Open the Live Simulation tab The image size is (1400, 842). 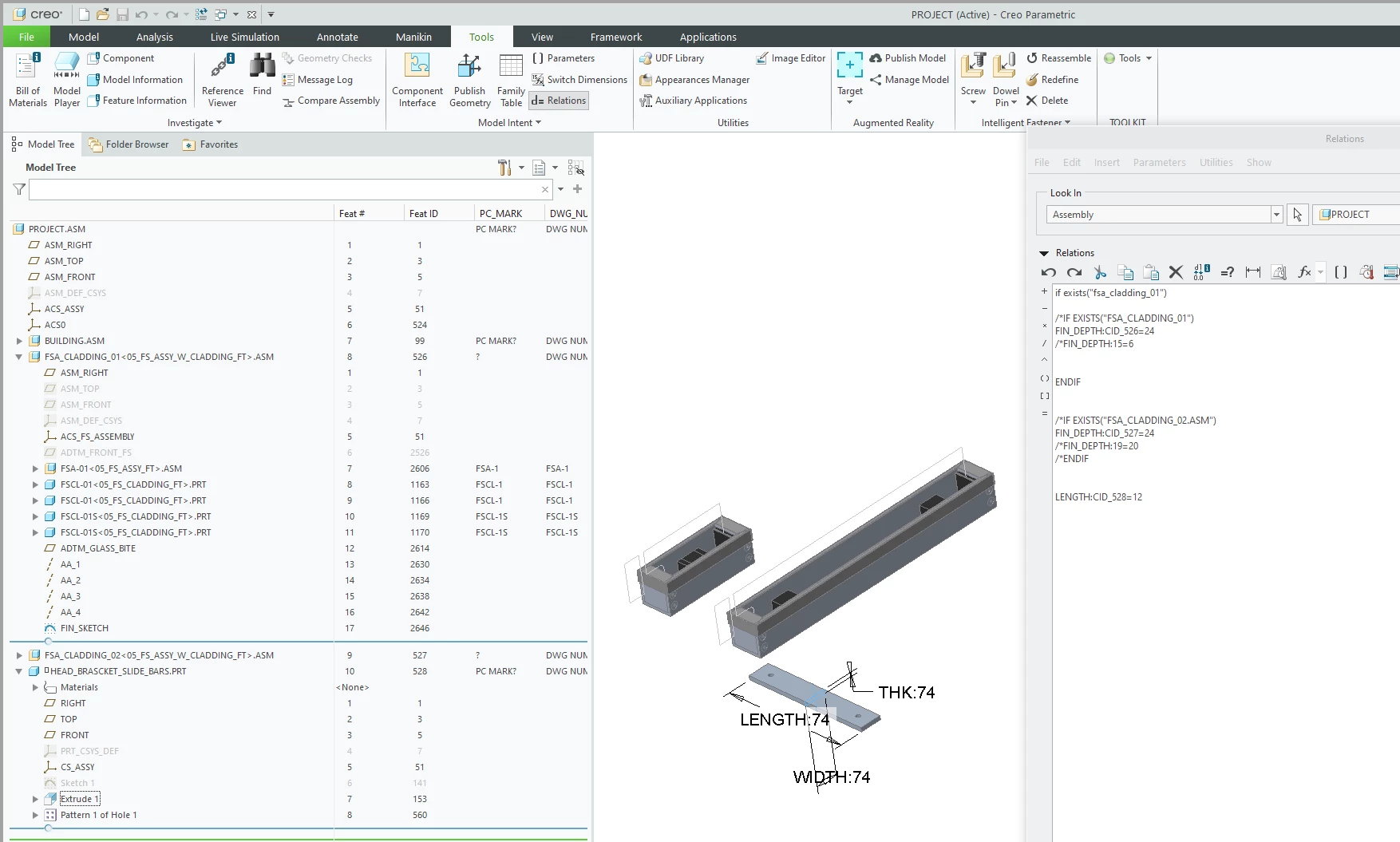pos(245,37)
